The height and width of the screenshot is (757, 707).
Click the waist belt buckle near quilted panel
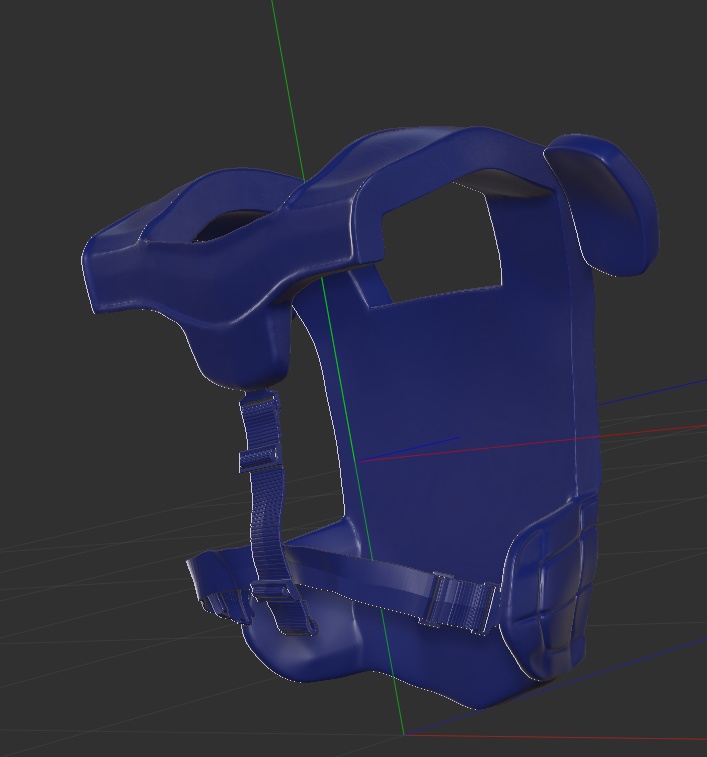[x=458, y=603]
